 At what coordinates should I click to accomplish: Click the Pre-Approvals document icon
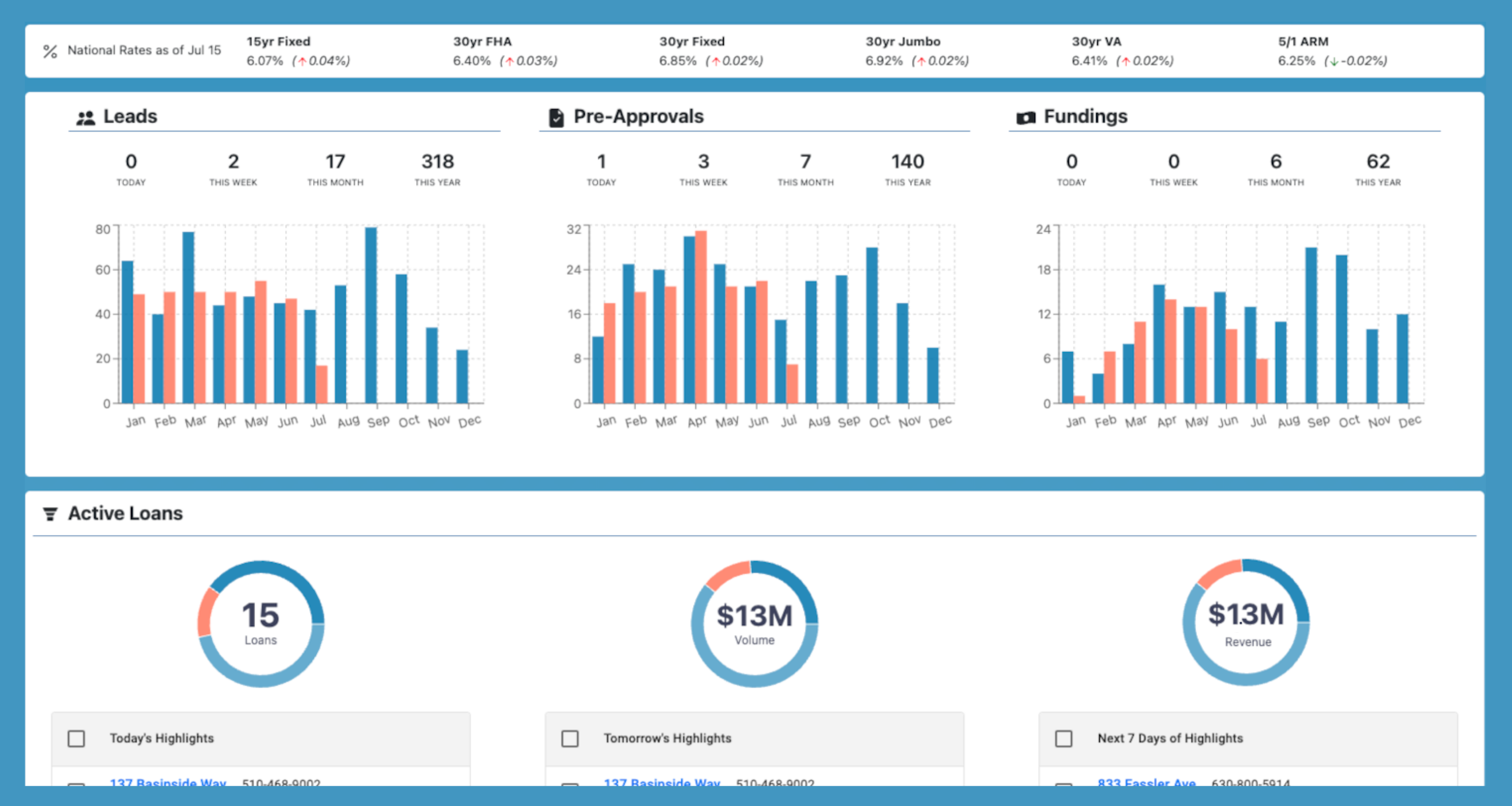point(556,118)
